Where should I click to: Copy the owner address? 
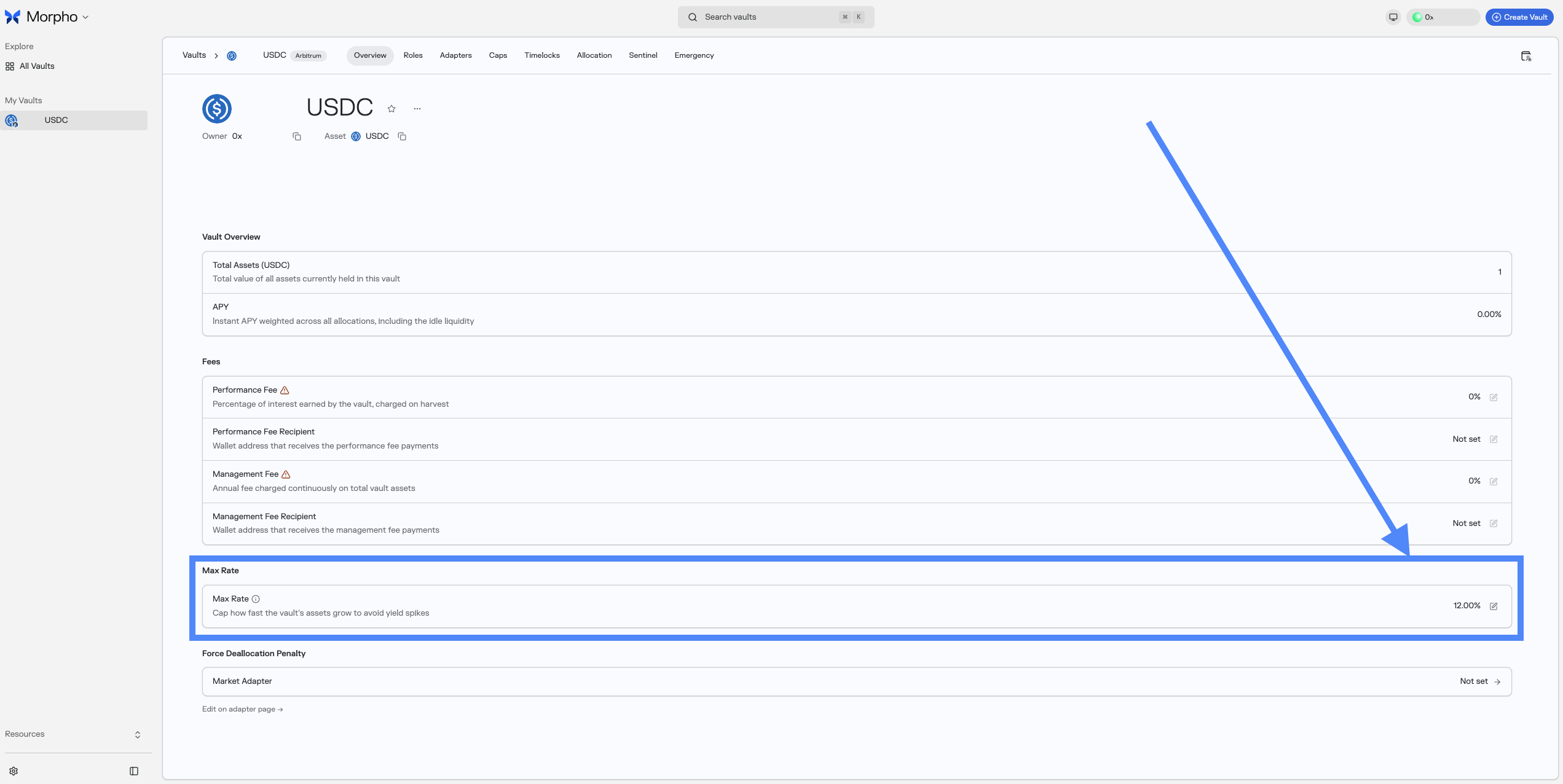pos(297,136)
